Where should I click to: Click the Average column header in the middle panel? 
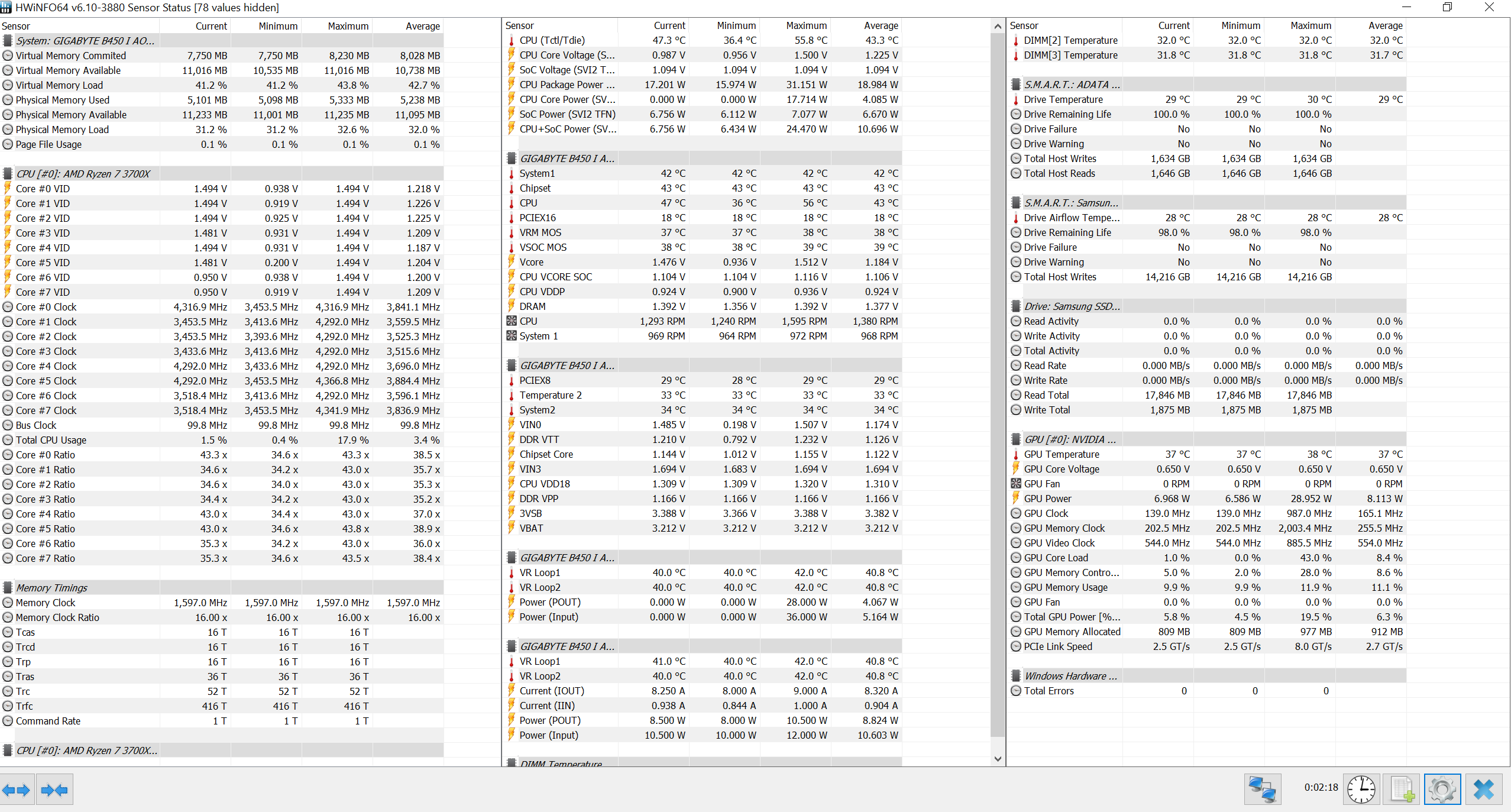tap(867, 25)
